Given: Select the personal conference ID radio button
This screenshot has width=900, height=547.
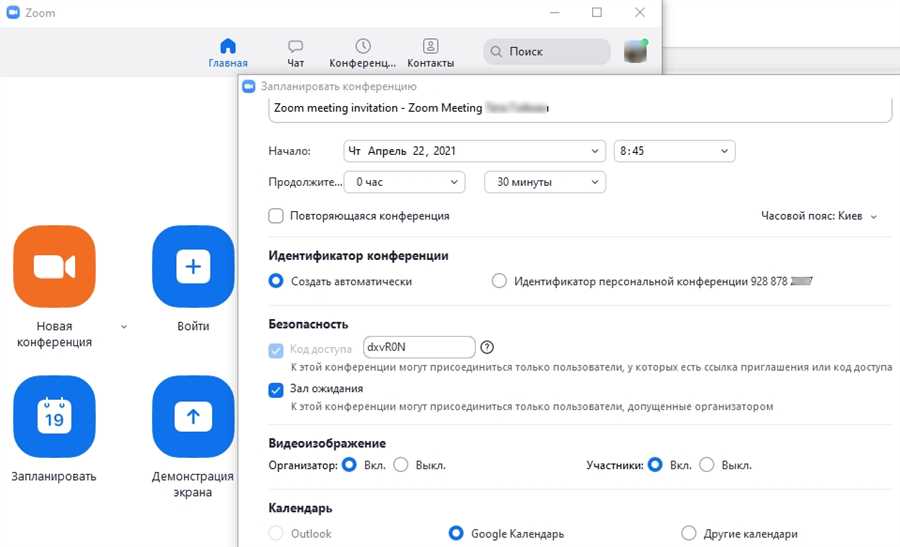Looking at the screenshot, I should point(499,282).
